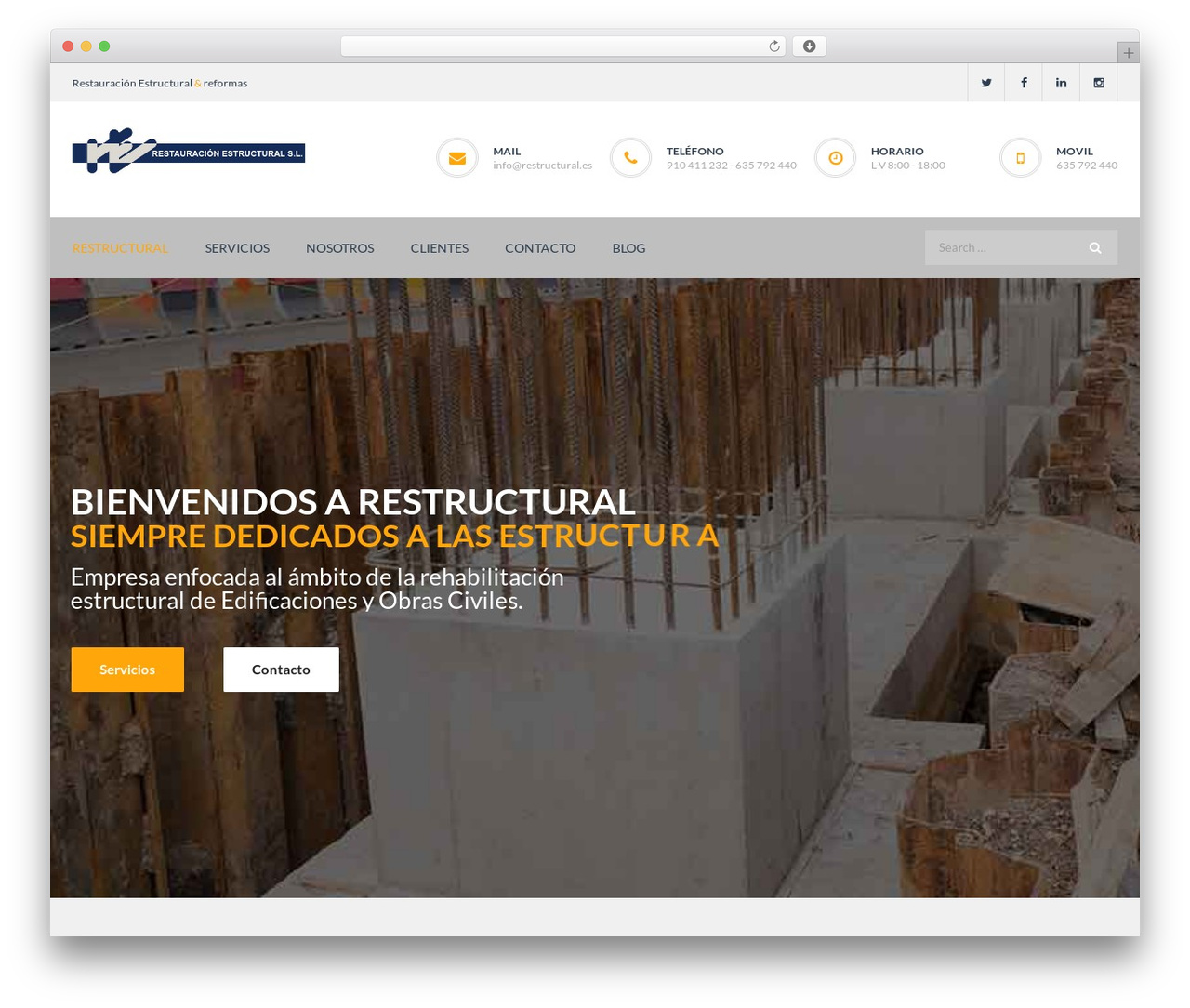This screenshot has height=1008, width=1190.
Task: Click the Horario clock icon
Action: pyautogui.click(x=835, y=158)
